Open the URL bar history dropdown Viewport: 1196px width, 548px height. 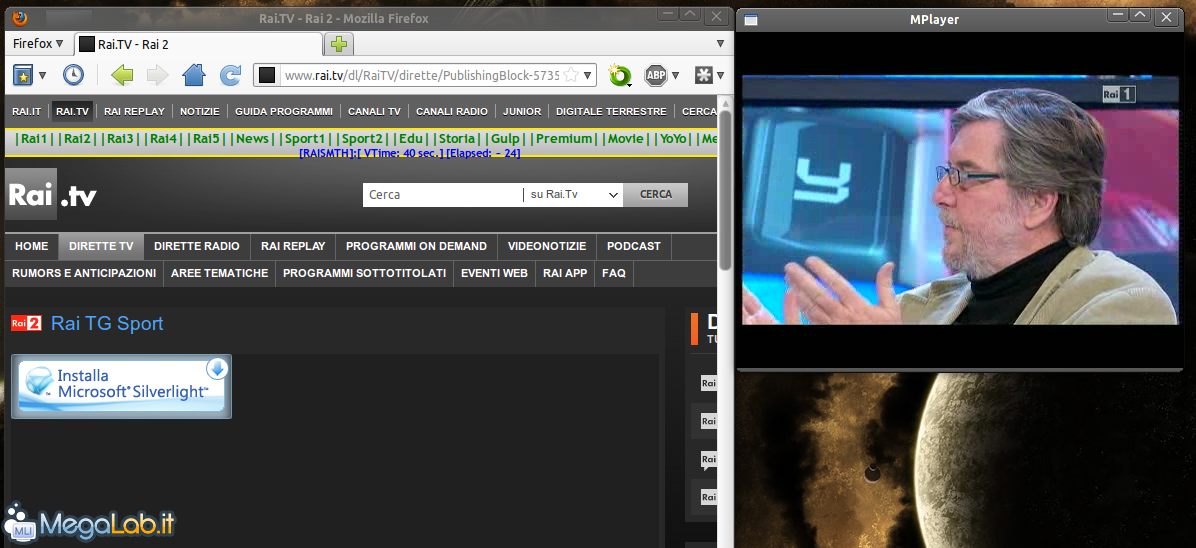(x=588, y=75)
